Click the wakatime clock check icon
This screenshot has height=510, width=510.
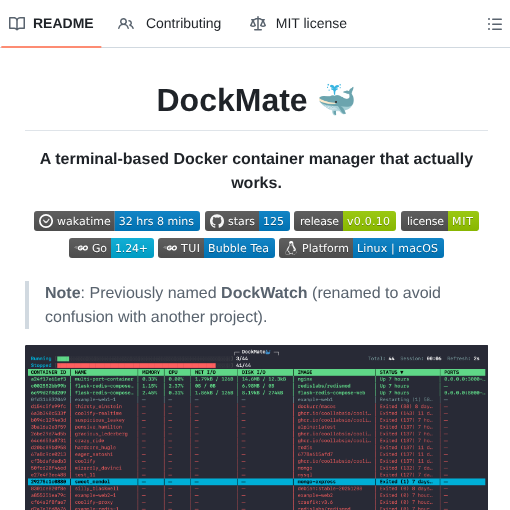tap(46, 221)
